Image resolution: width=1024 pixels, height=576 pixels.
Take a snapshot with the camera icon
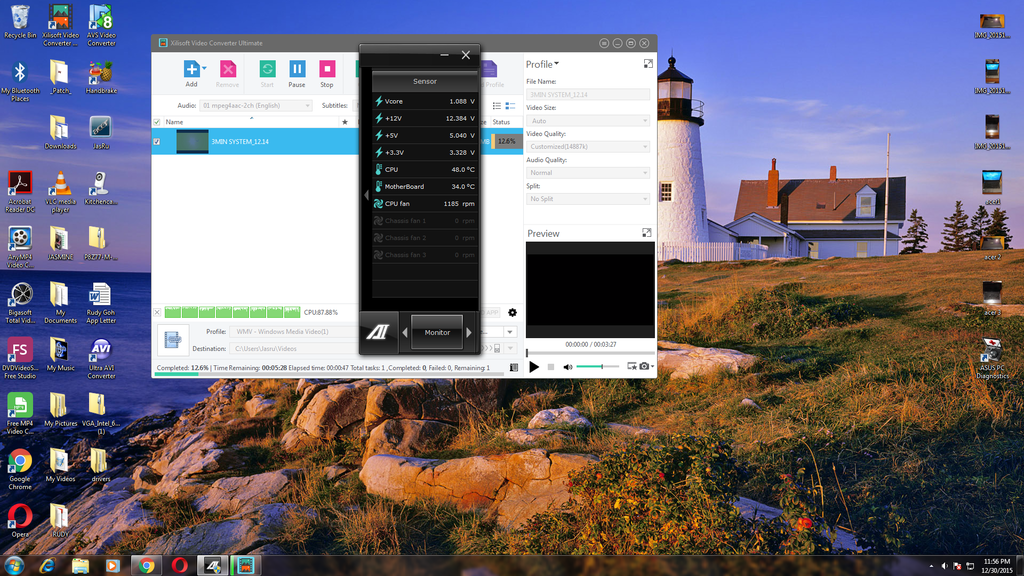(645, 367)
